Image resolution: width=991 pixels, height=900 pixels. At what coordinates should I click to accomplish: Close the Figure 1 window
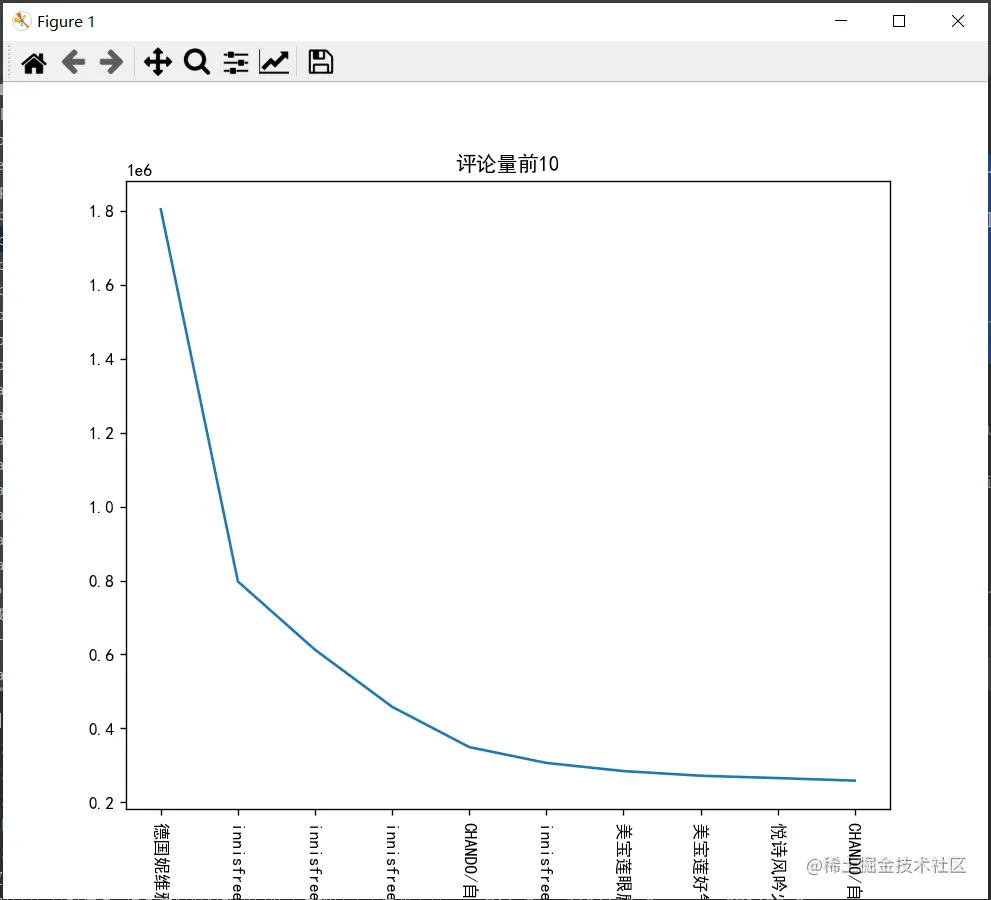pyautogui.click(x=958, y=21)
